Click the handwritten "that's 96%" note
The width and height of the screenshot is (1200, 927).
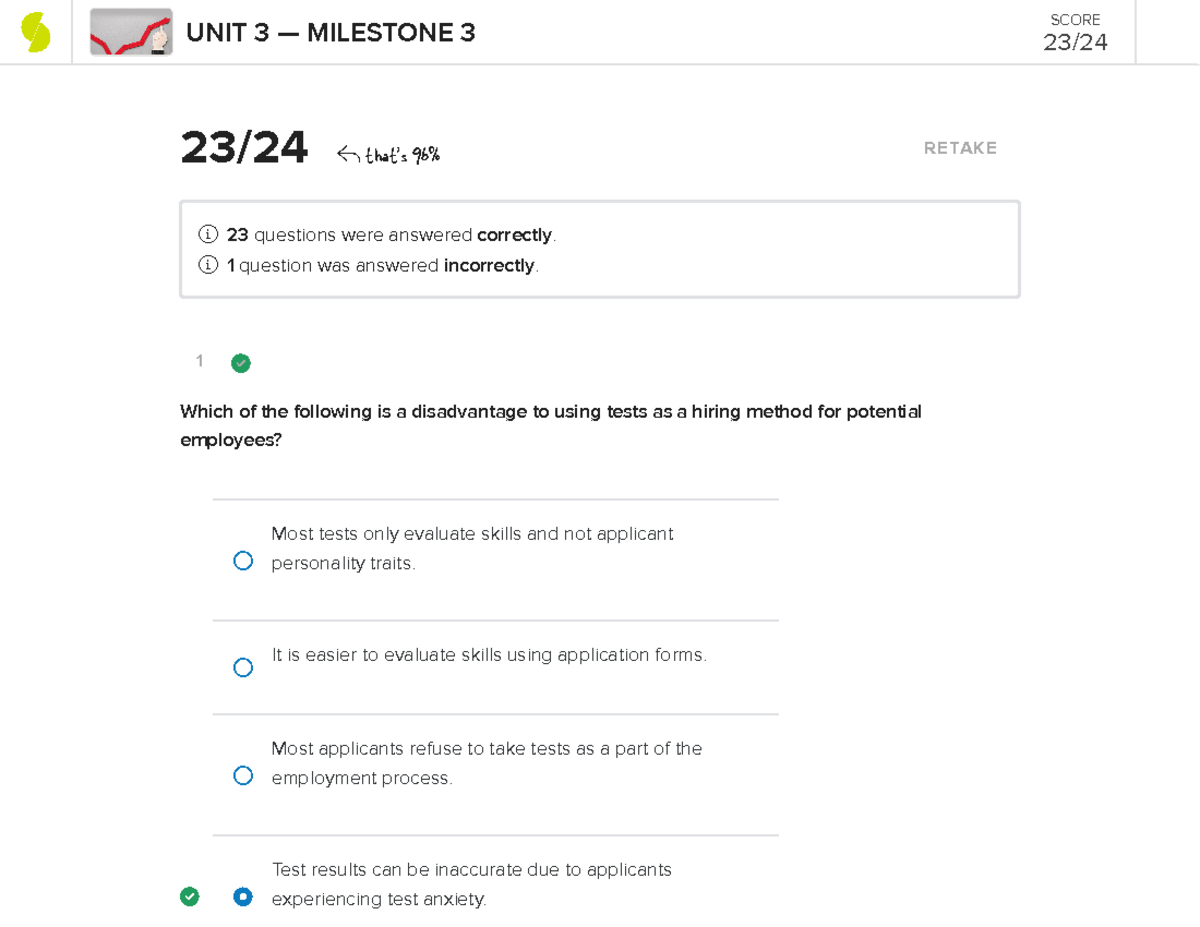401,155
